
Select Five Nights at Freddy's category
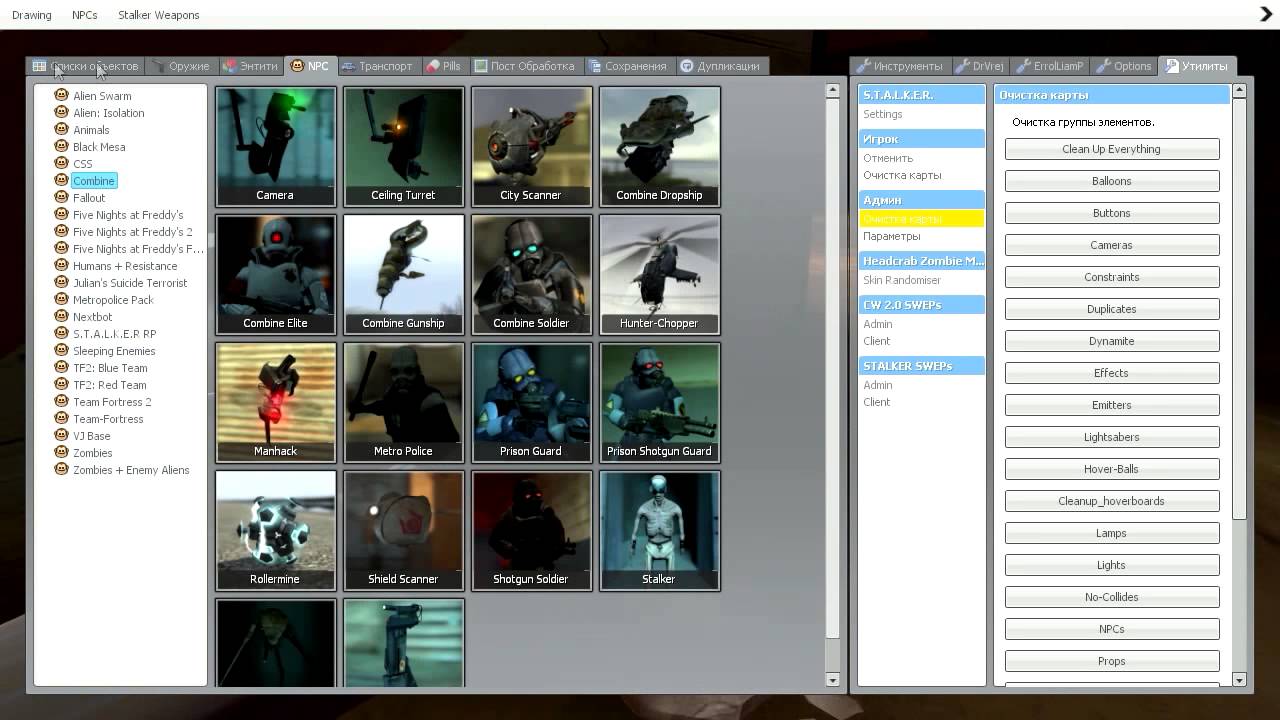coord(128,215)
